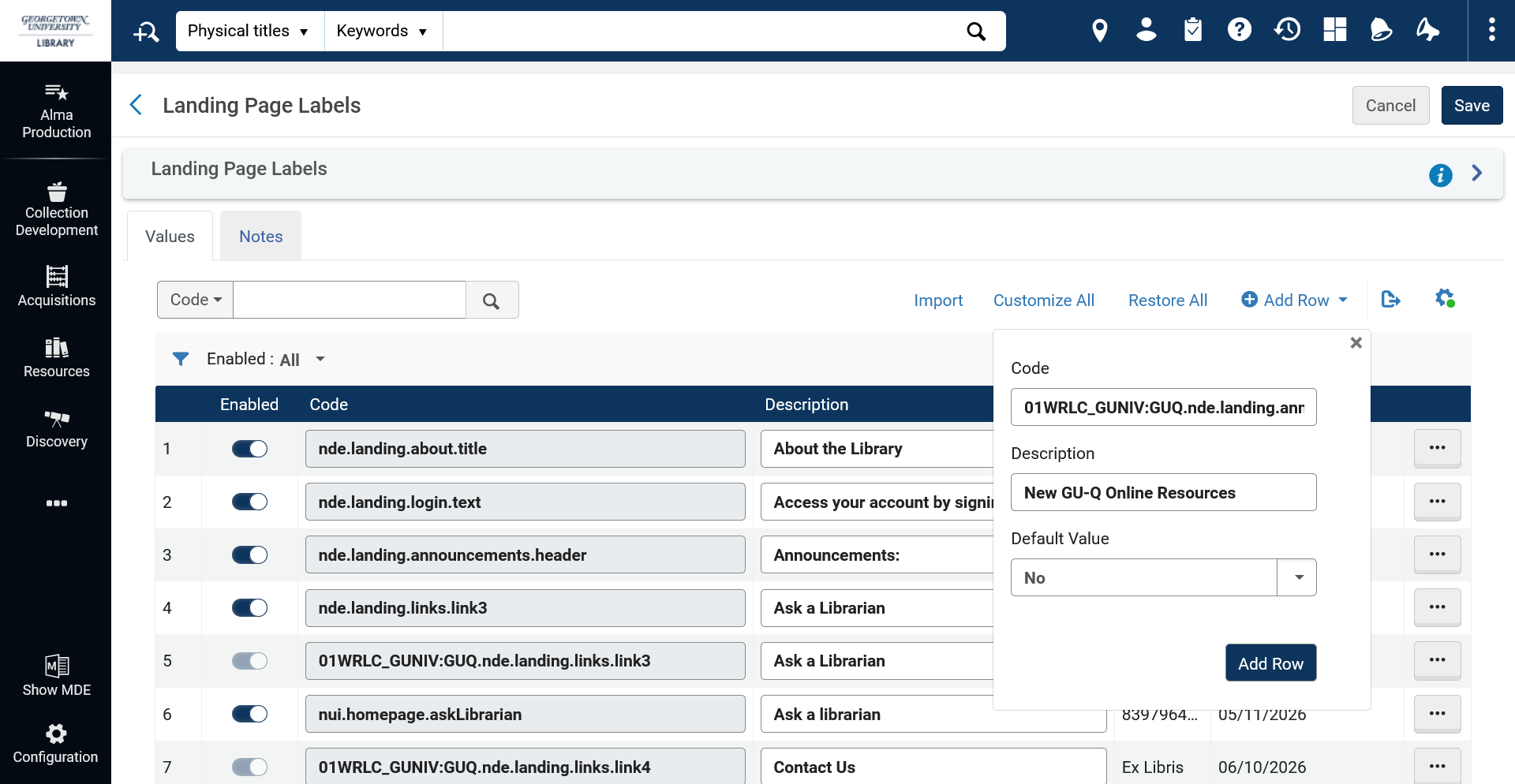
Task: Open table column settings gear
Action: tap(1444, 298)
